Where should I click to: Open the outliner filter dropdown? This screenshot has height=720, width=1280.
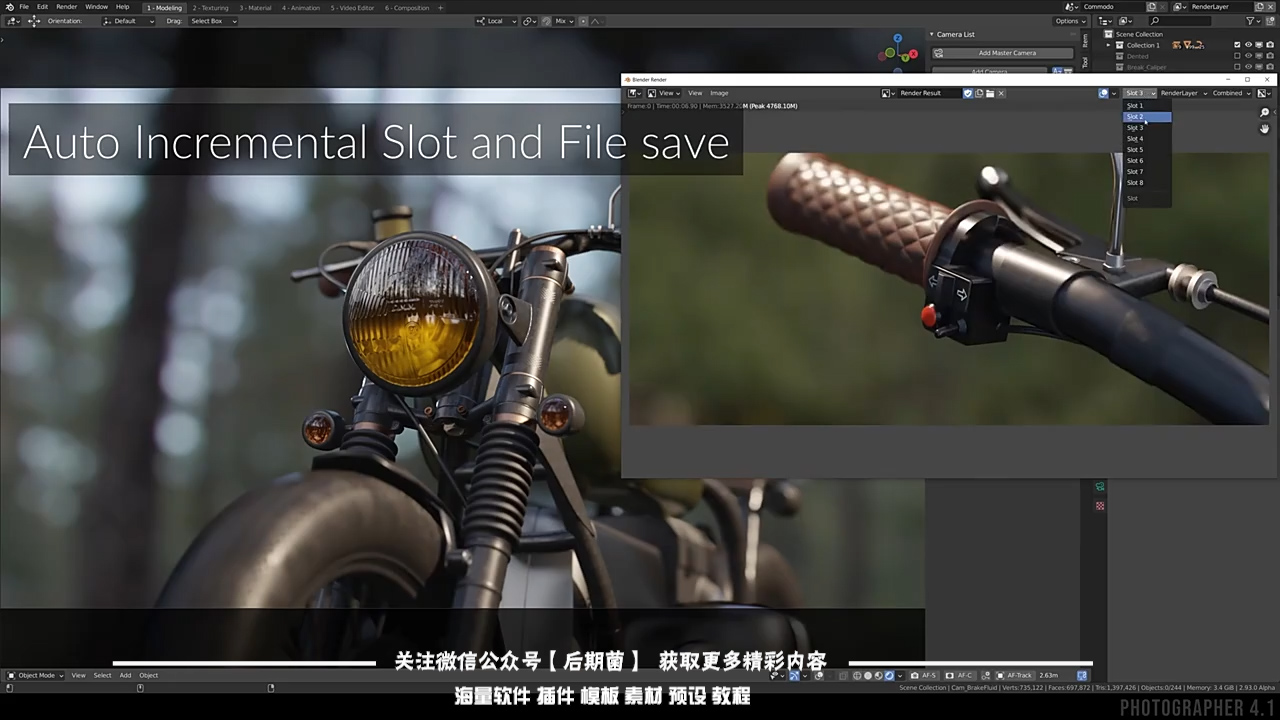tap(1254, 21)
